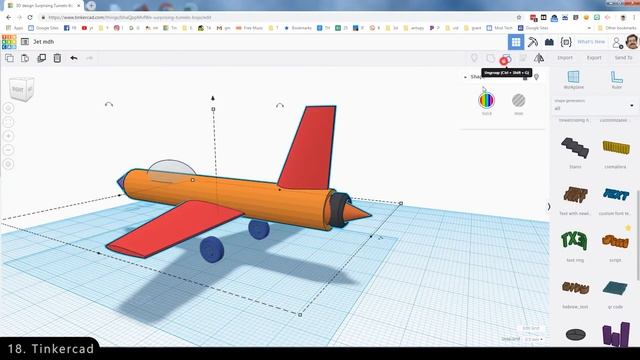Click the Paste icon in the toolbar
Viewport: 640px width, 360px height.
[x=25, y=58]
